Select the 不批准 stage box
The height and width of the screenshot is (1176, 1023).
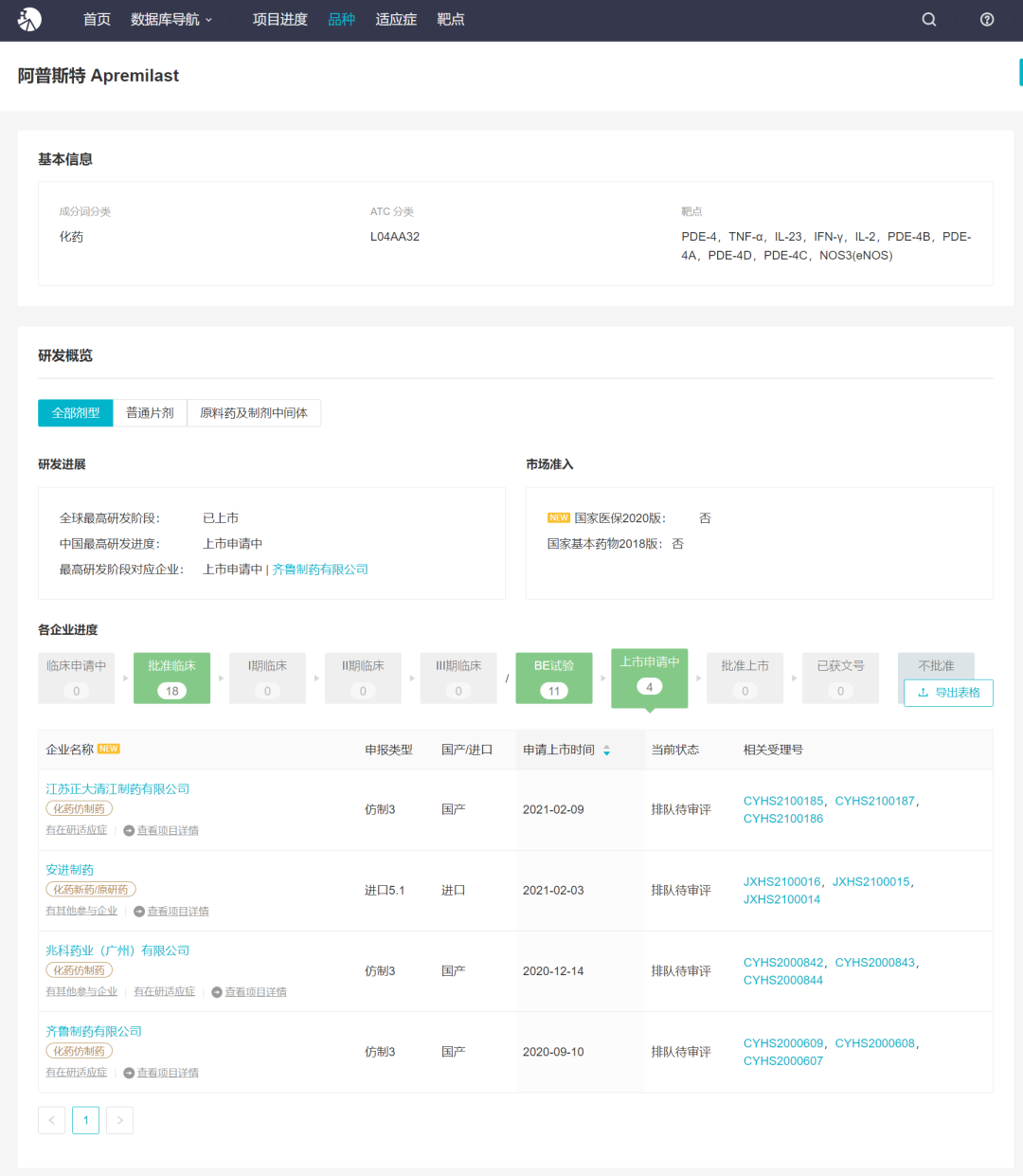click(936, 666)
